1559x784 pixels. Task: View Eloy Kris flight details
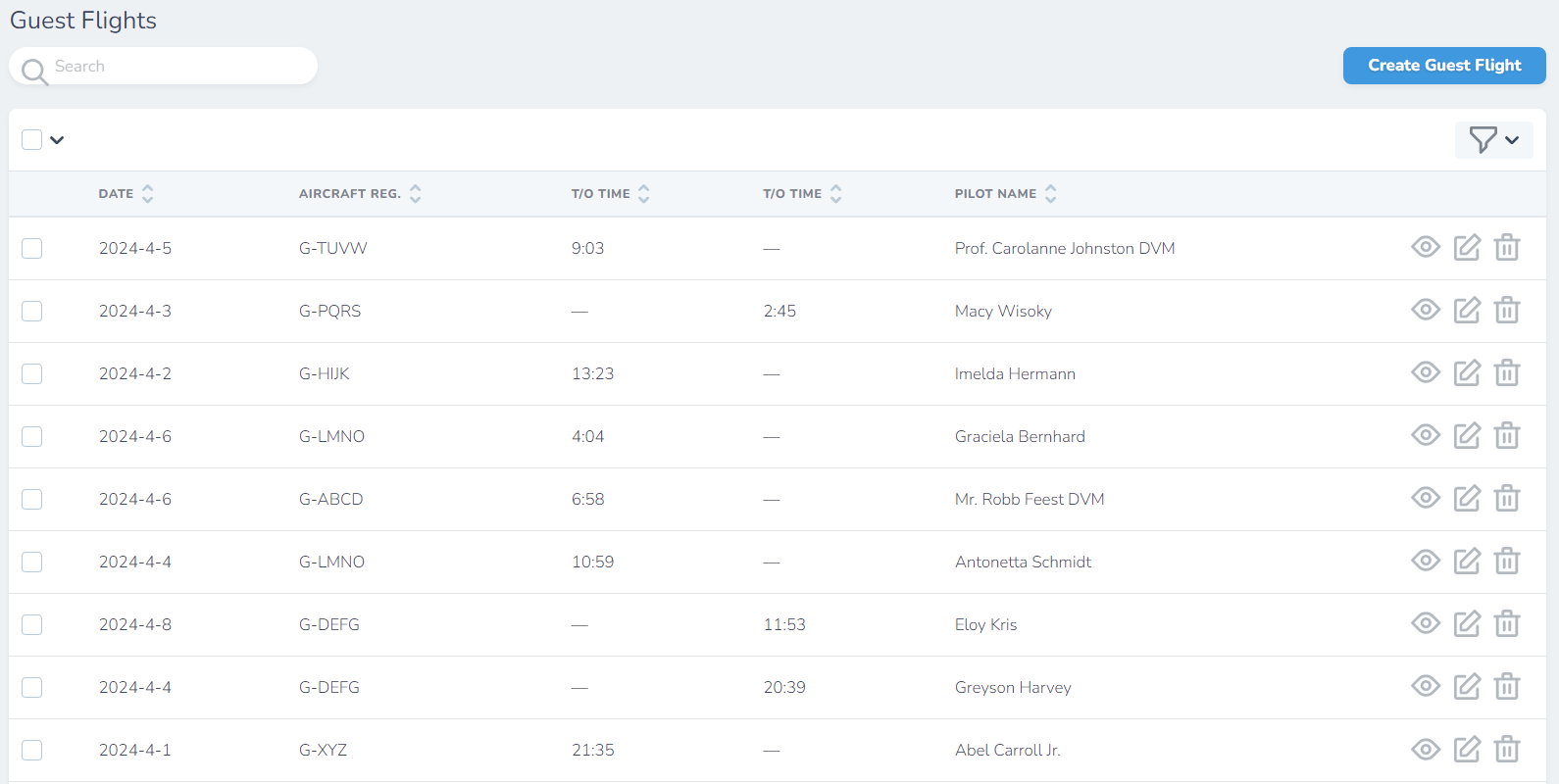pyautogui.click(x=1426, y=624)
